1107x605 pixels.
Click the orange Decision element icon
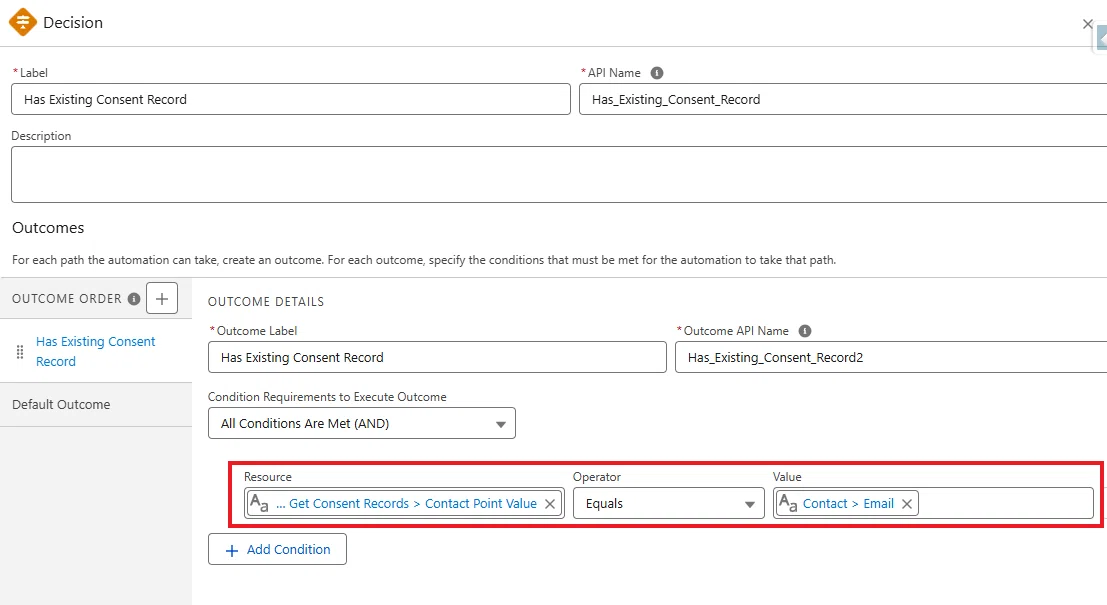tap(23, 23)
